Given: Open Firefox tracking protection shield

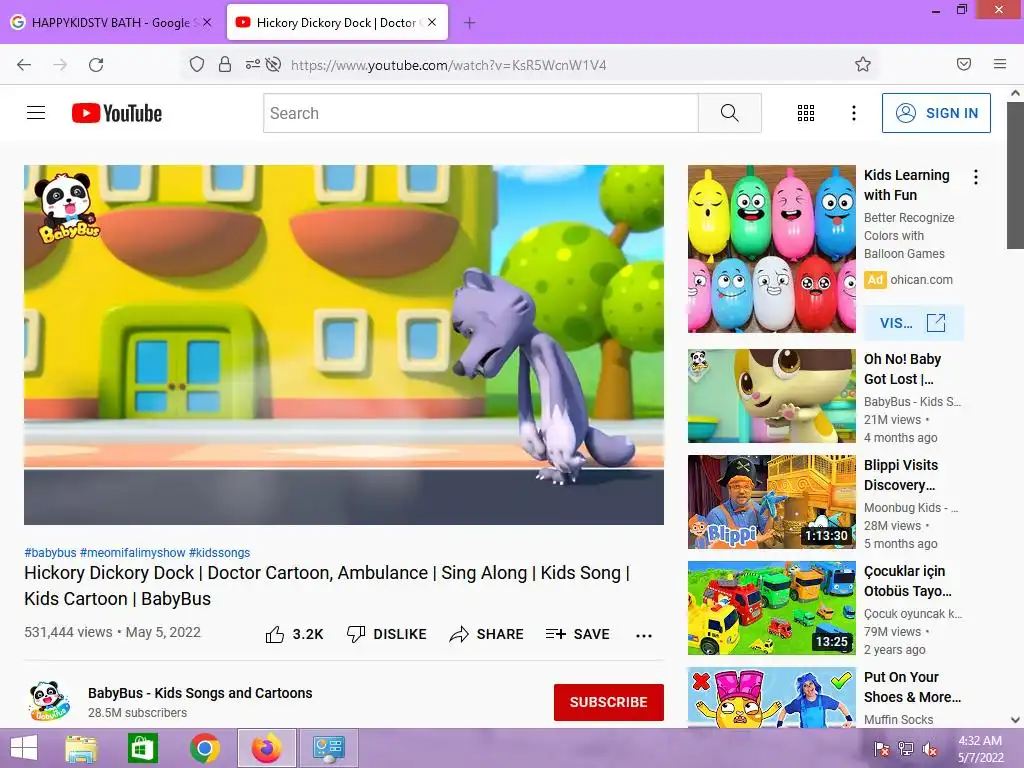Looking at the screenshot, I should pyautogui.click(x=197, y=64).
